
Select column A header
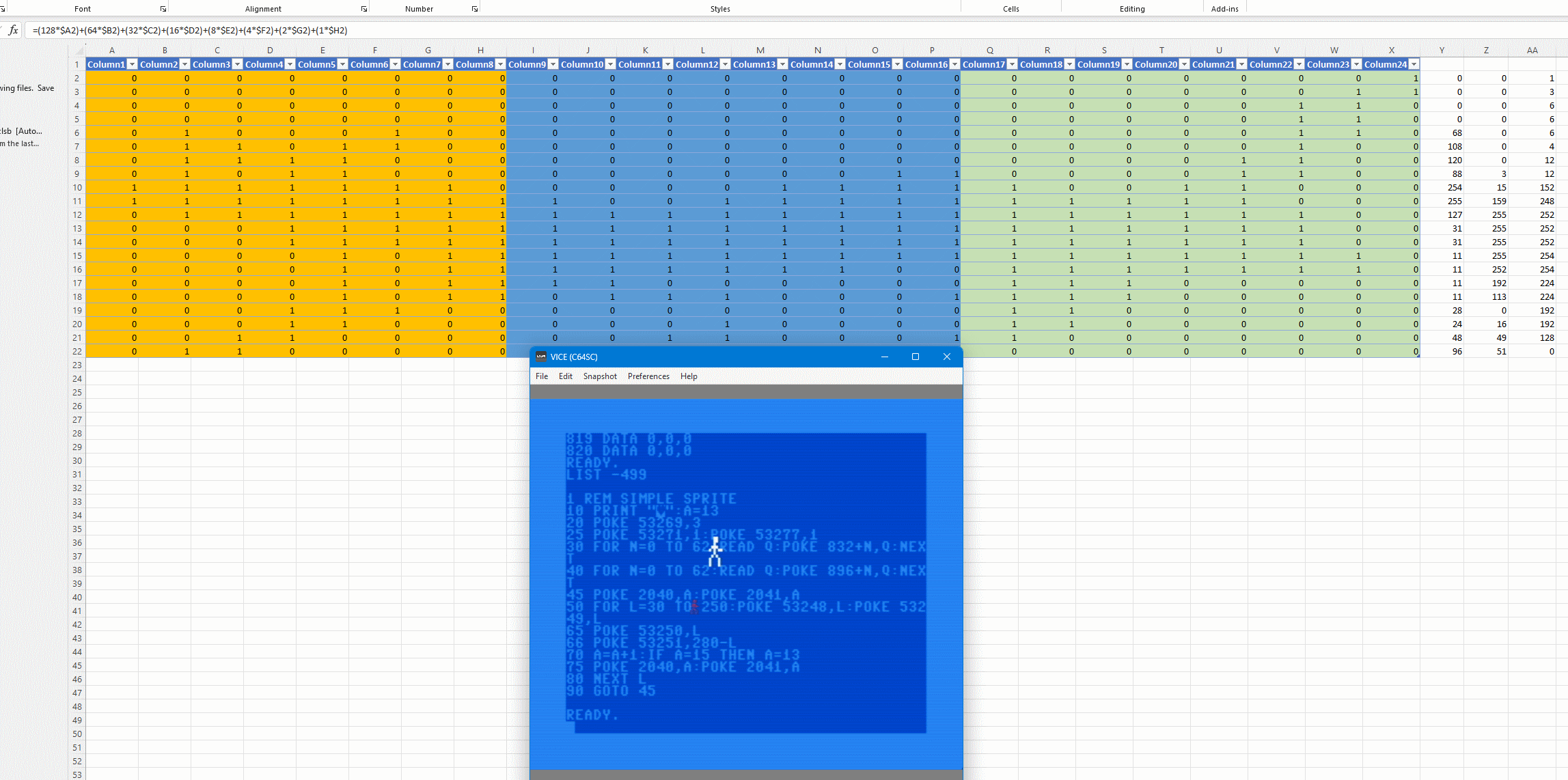click(112, 51)
